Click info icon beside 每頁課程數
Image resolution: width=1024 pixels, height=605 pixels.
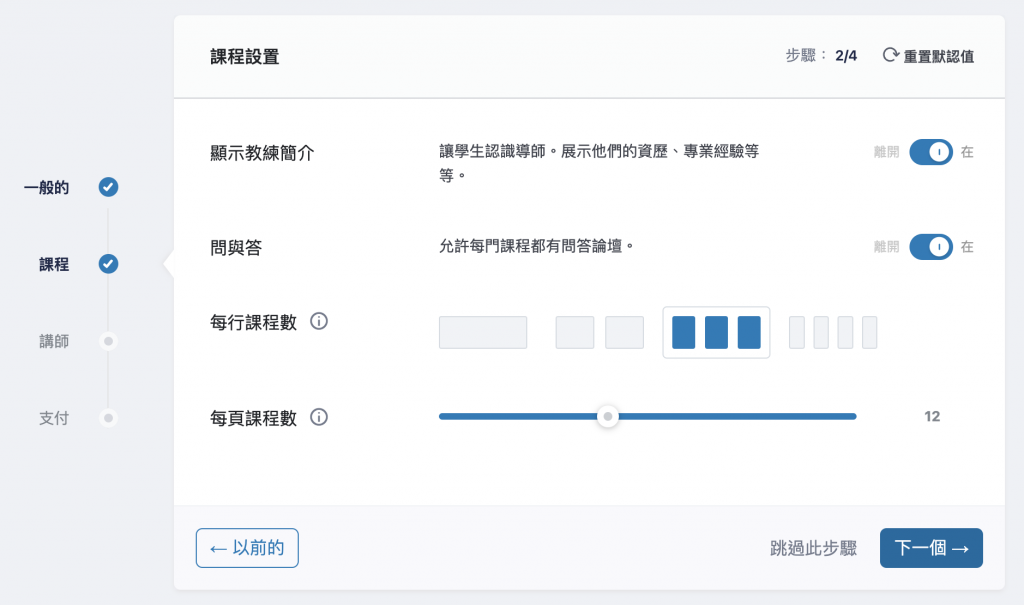click(319, 417)
